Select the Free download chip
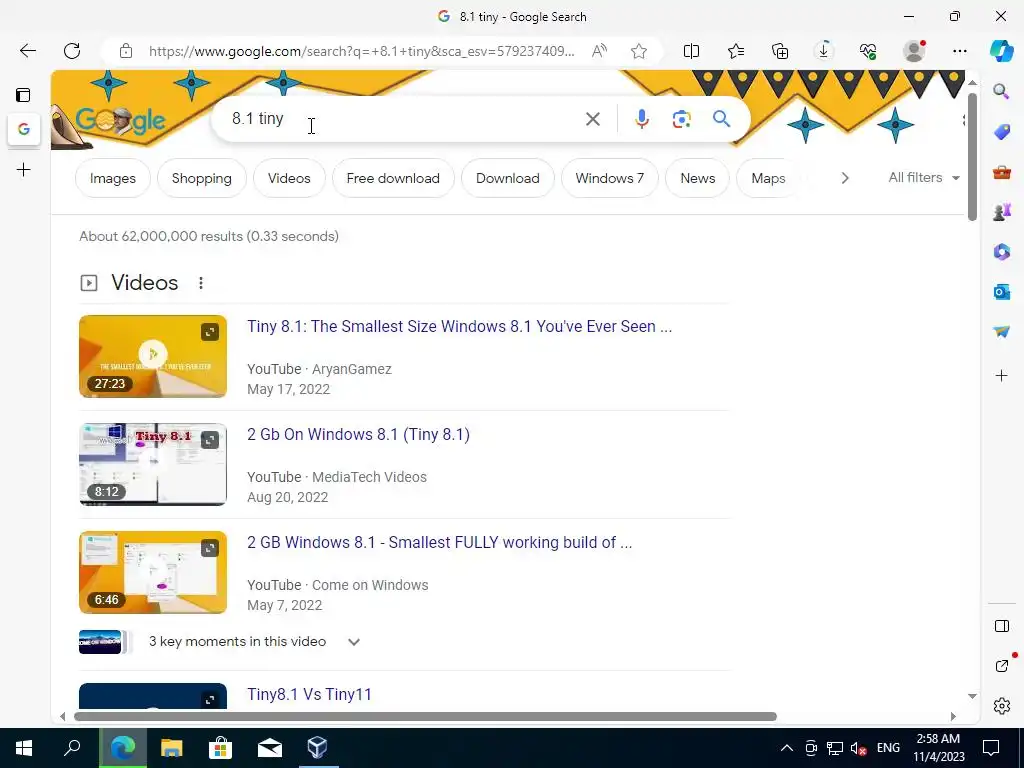 point(392,178)
